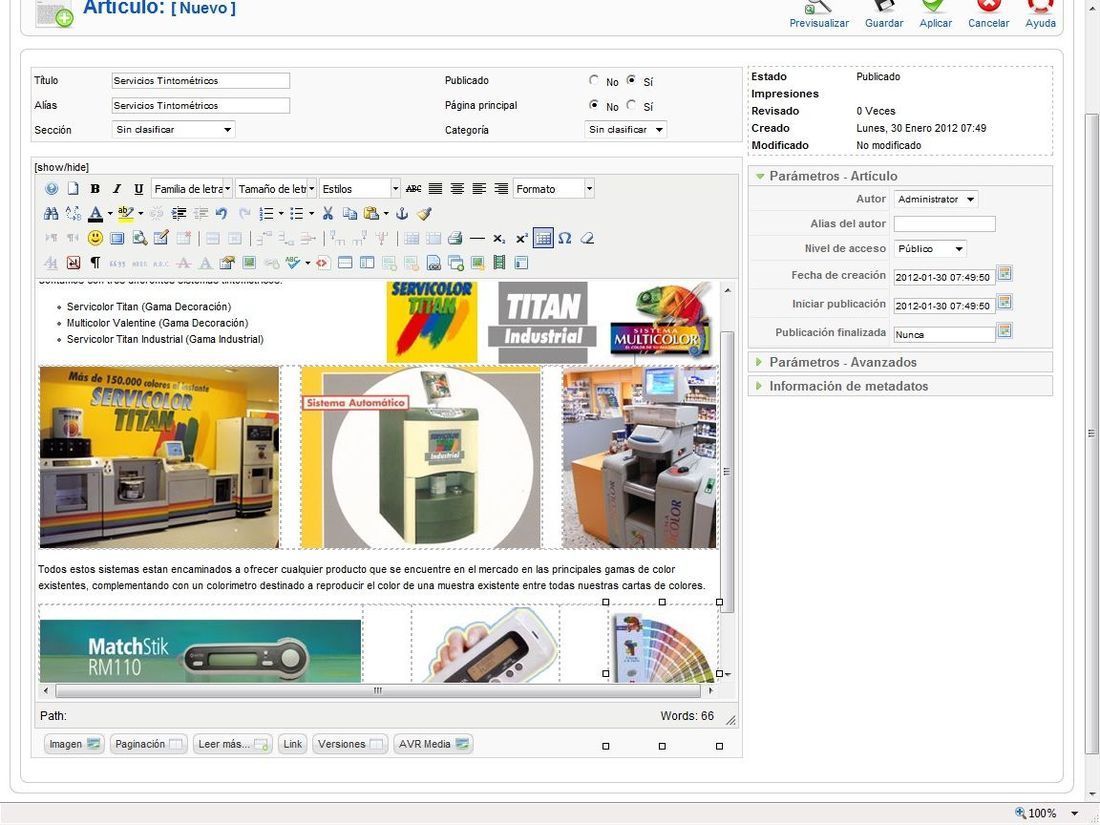The width and height of the screenshot is (1100, 825).
Task: Open the Estilos dropdown
Action: pyautogui.click(x=360, y=189)
